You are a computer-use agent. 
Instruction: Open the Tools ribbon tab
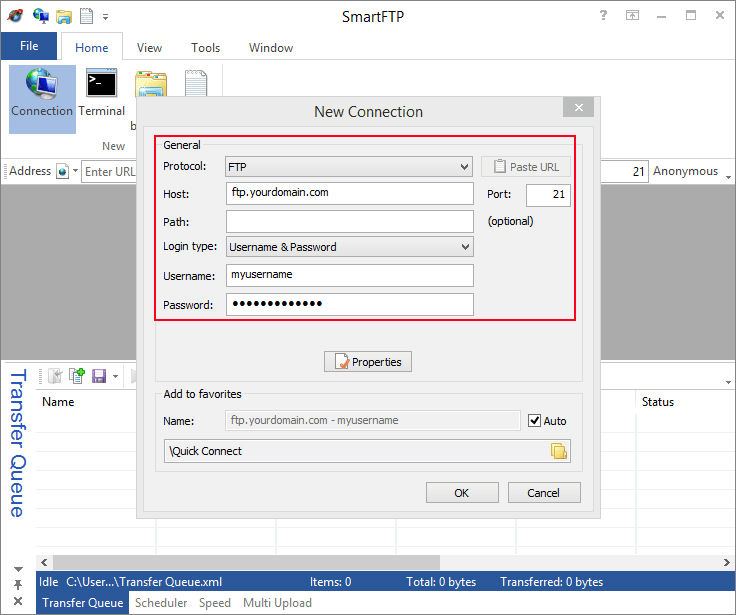pos(205,47)
